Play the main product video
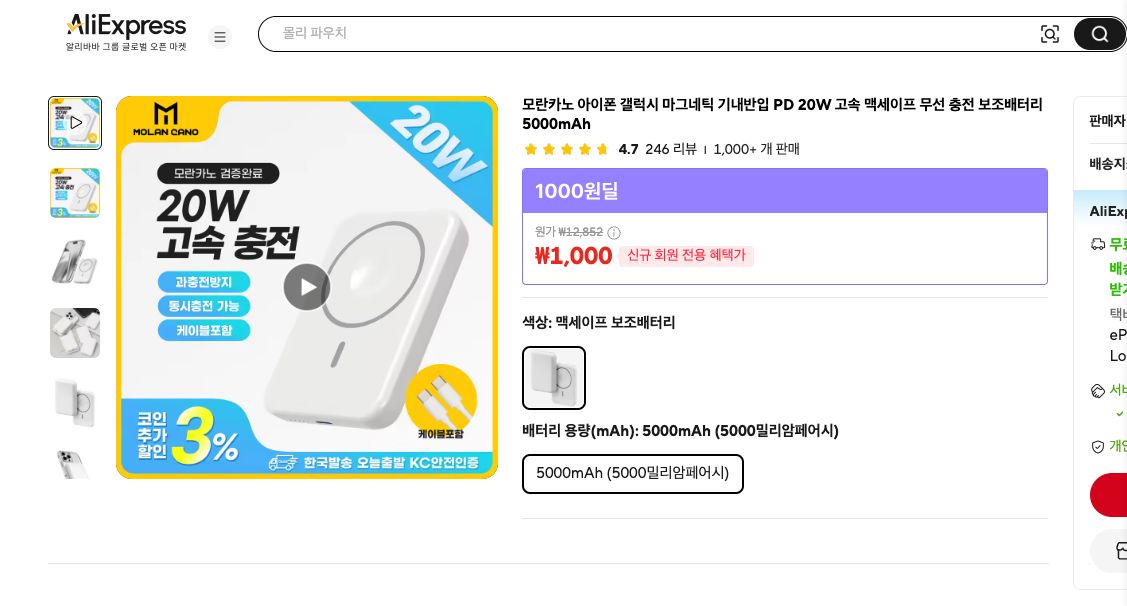 tap(307, 287)
